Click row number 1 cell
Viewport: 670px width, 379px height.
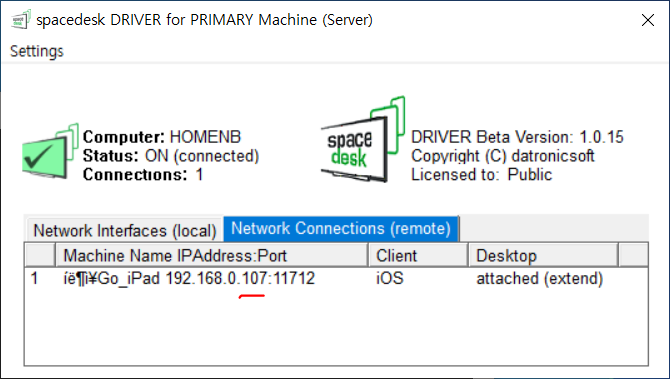click(x=35, y=279)
